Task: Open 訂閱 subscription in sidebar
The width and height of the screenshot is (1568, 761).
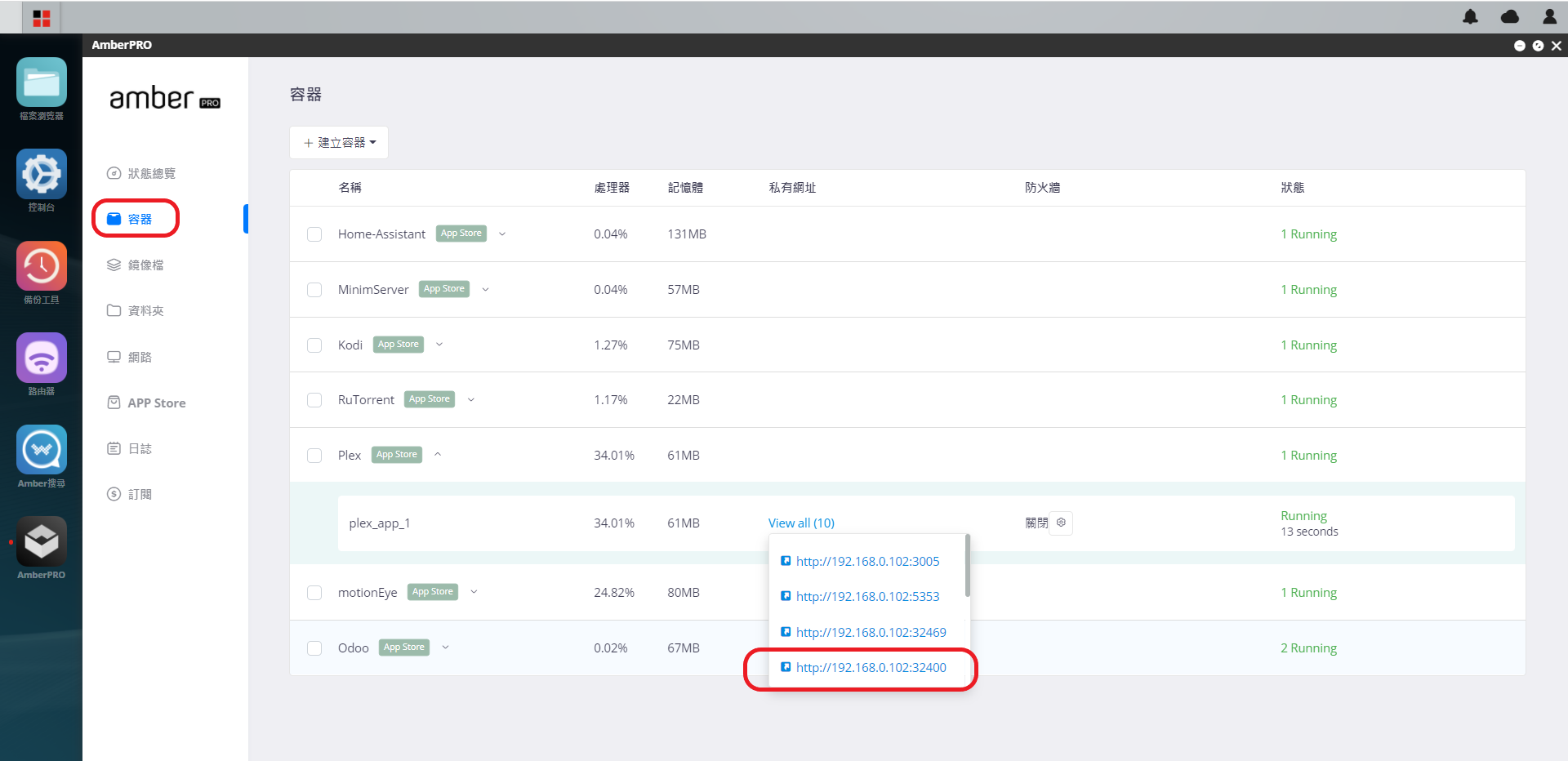Action: pyautogui.click(x=130, y=494)
